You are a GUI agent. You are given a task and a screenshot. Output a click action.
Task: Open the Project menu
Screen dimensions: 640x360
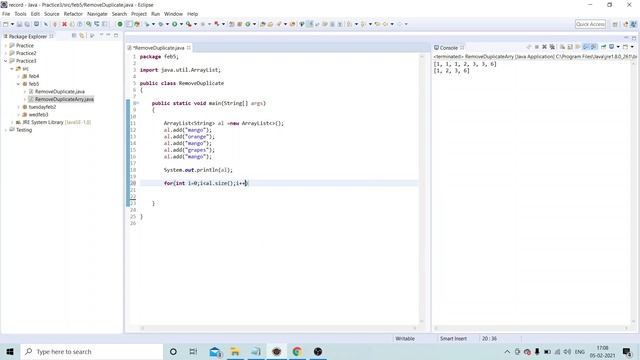139,14
